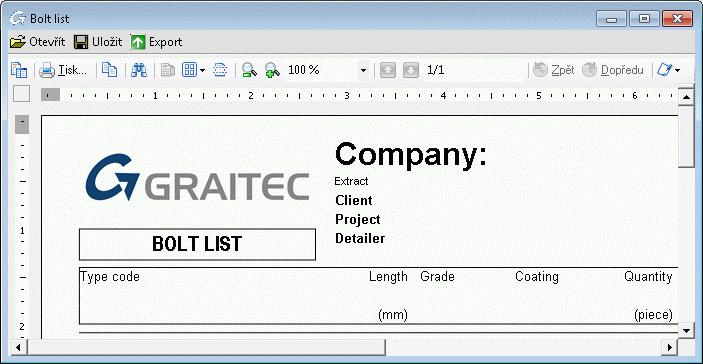This screenshot has width=703, height=364.
Task: Open a file with Otevřít
Action: pos(38,42)
